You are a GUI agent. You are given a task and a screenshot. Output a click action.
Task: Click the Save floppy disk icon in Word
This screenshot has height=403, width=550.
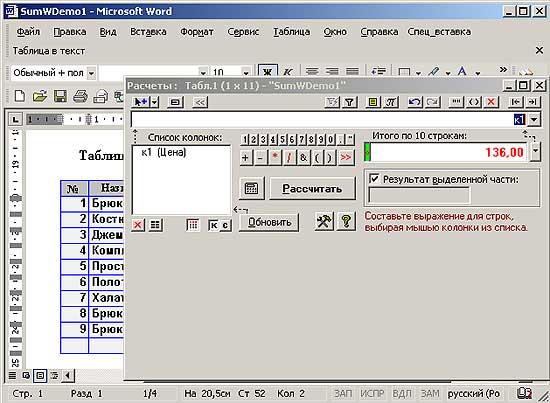pos(60,96)
